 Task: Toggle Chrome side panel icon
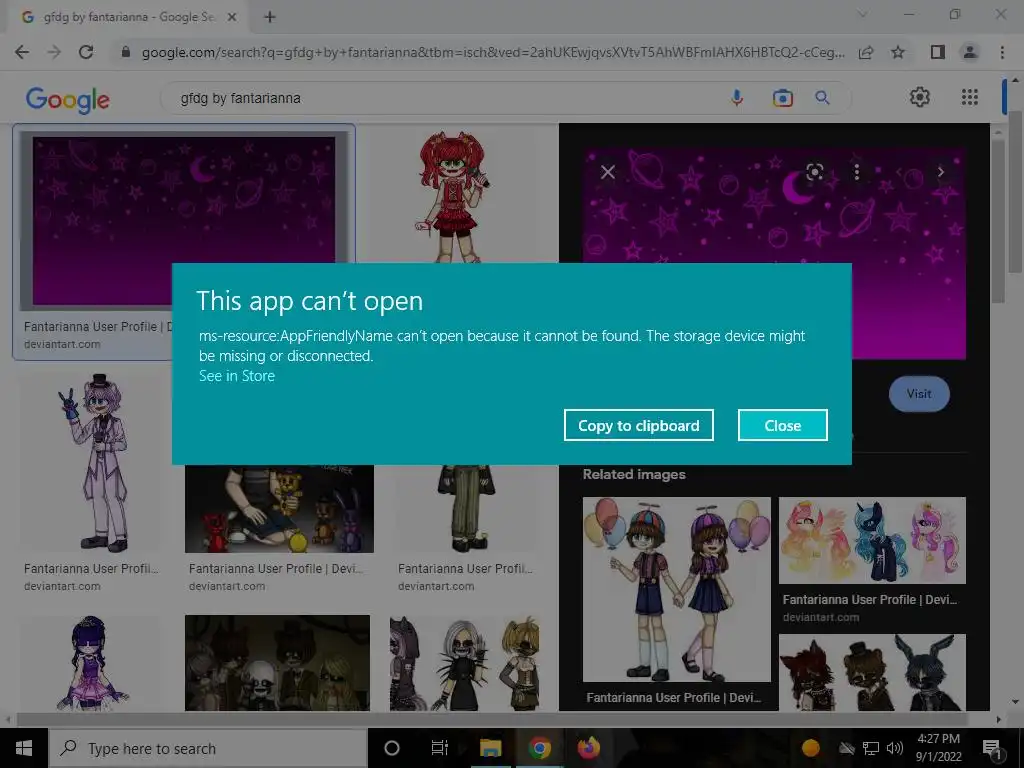(938, 52)
